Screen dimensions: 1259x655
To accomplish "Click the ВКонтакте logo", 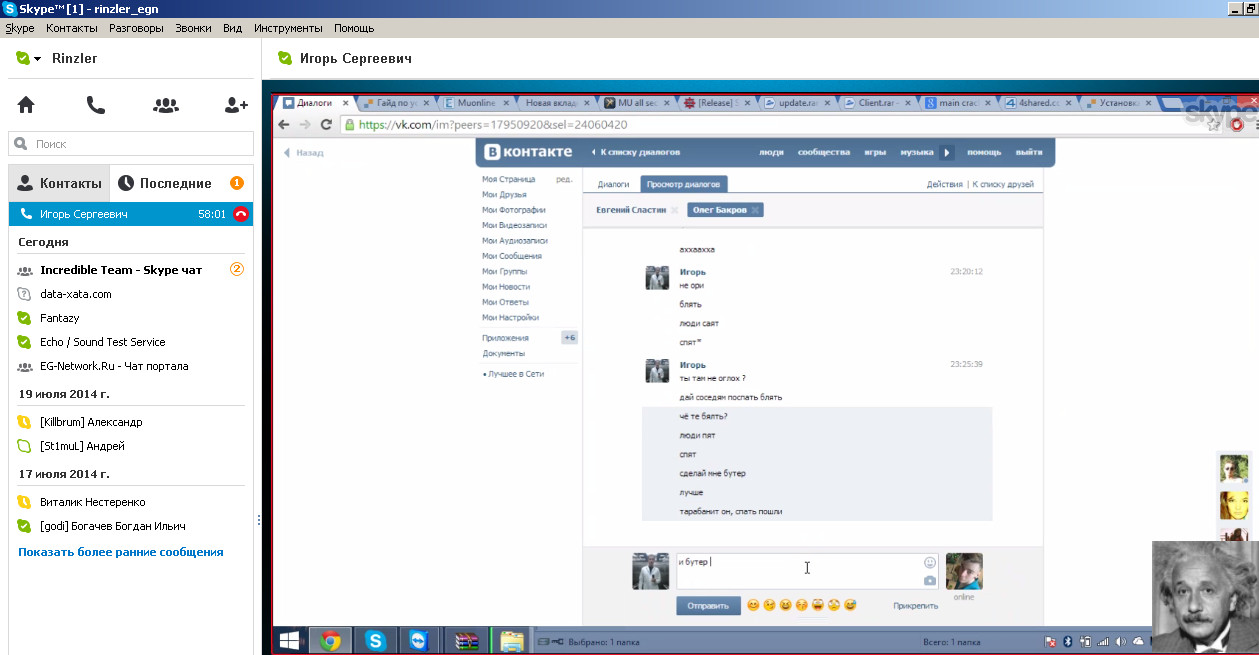I will [x=528, y=152].
